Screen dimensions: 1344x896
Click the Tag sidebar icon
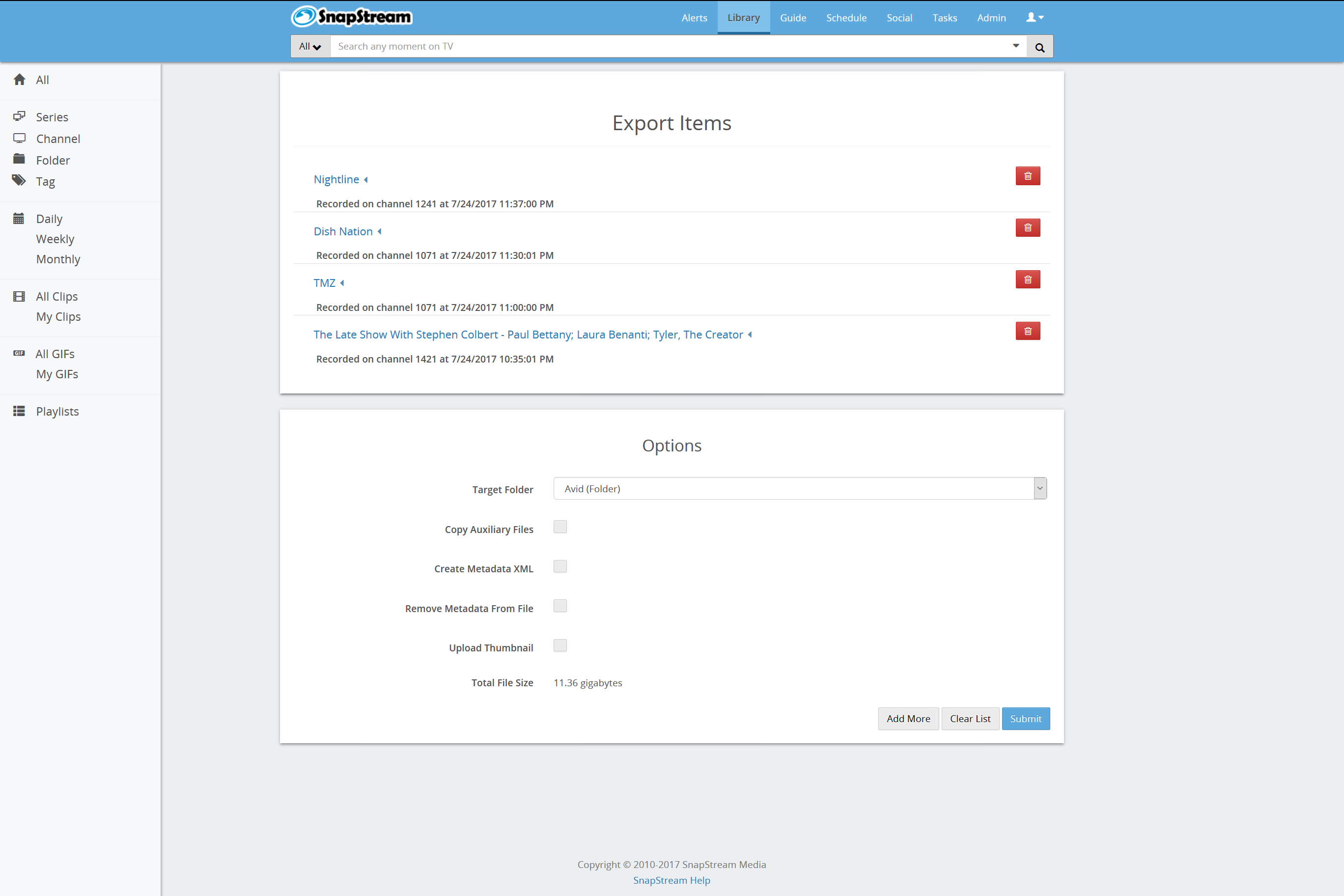pos(20,181)
